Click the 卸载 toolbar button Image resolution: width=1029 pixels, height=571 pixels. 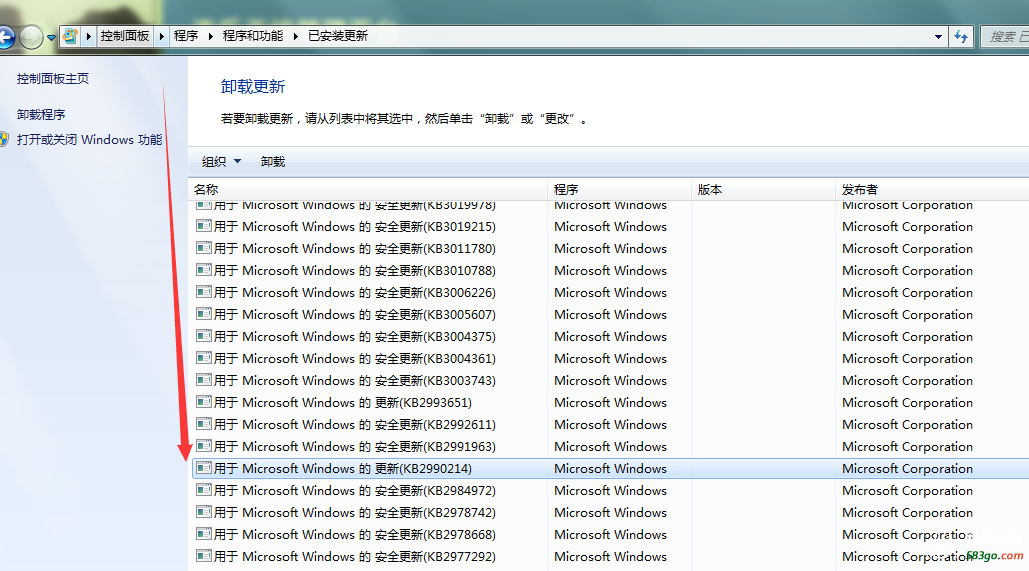pos(273,161)
